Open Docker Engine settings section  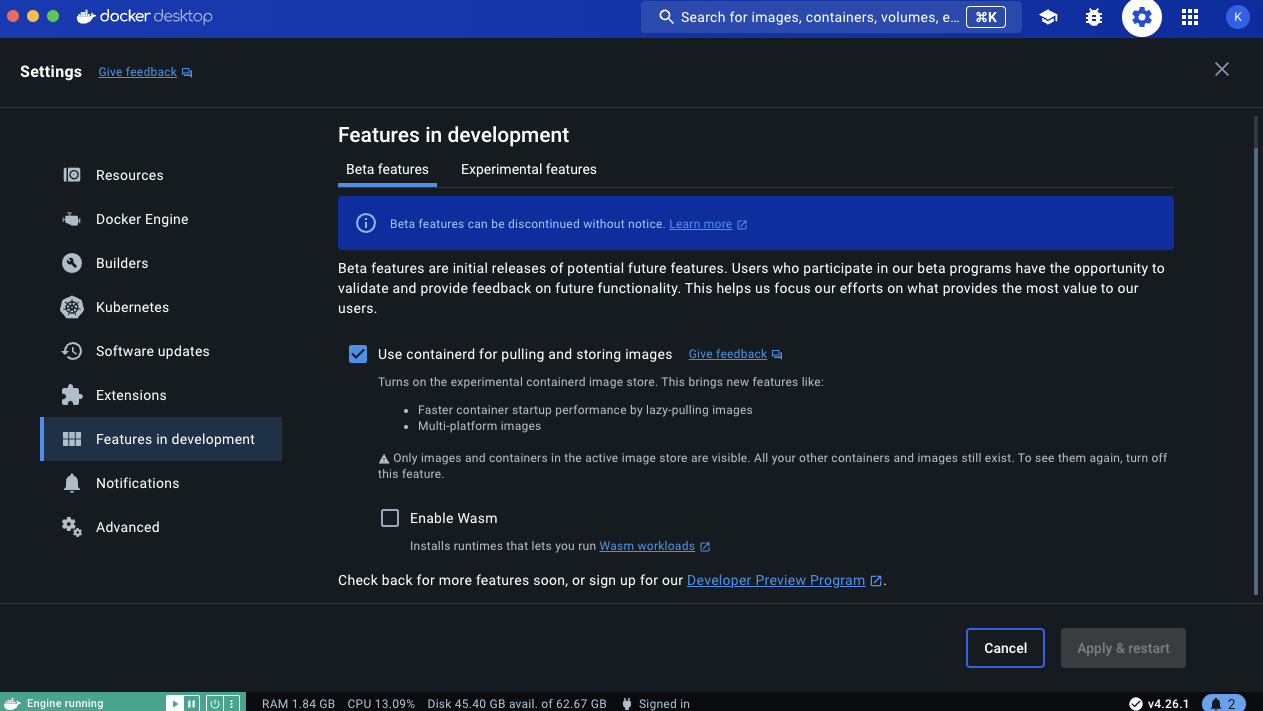coord(161,219)
